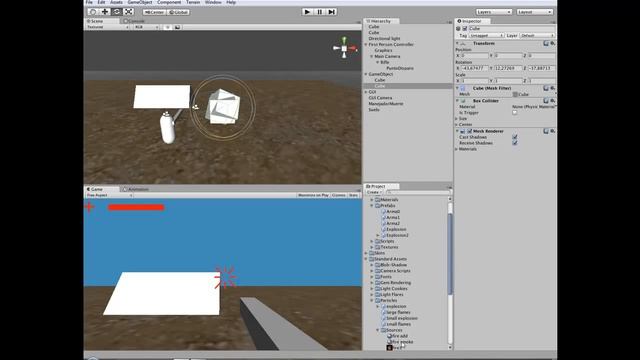Open the Mesh Renderer gear menu
The height and width of the screenshot is (360, 640).
pos(552,131)
